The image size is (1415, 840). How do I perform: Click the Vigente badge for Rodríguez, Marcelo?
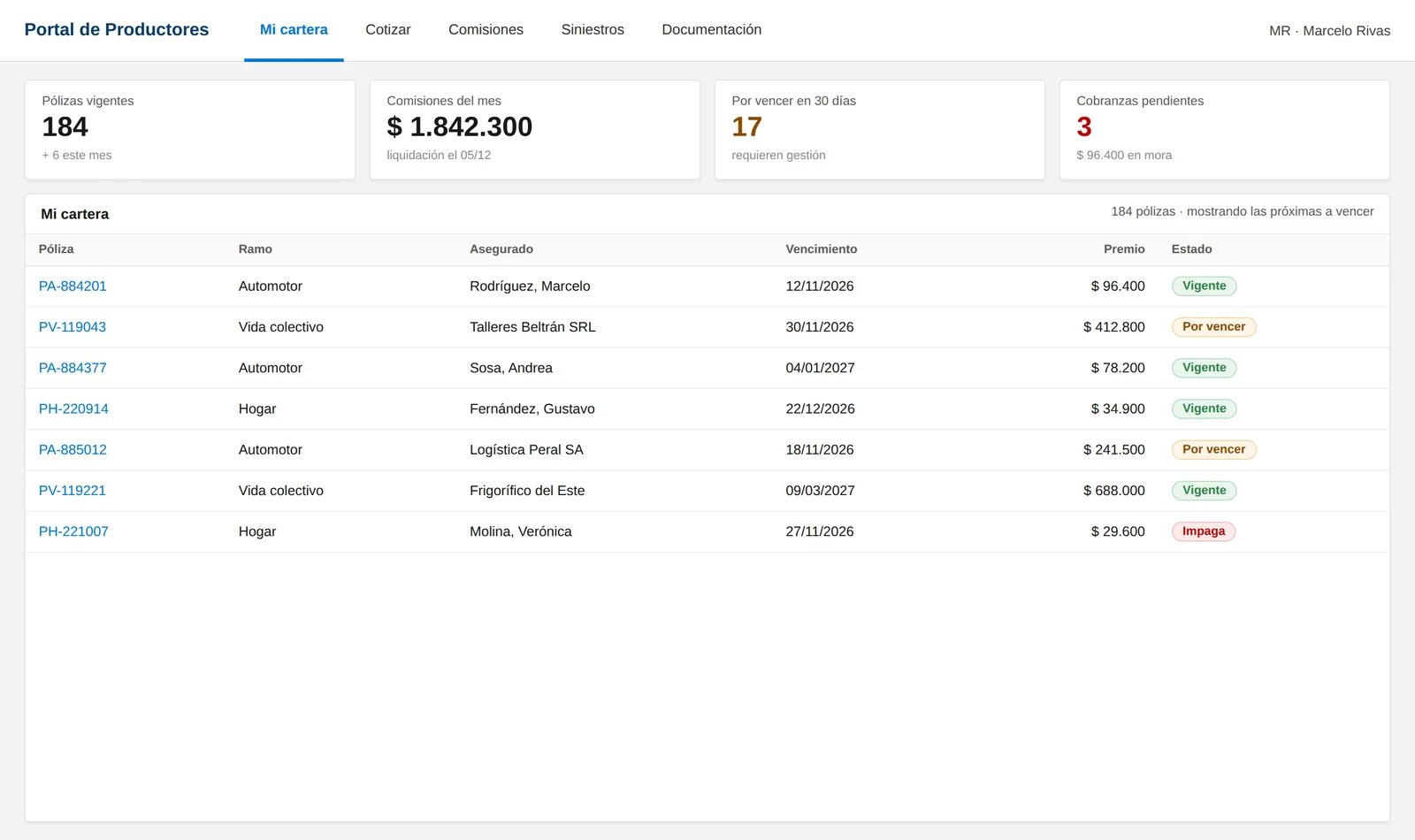[1205, 286]
